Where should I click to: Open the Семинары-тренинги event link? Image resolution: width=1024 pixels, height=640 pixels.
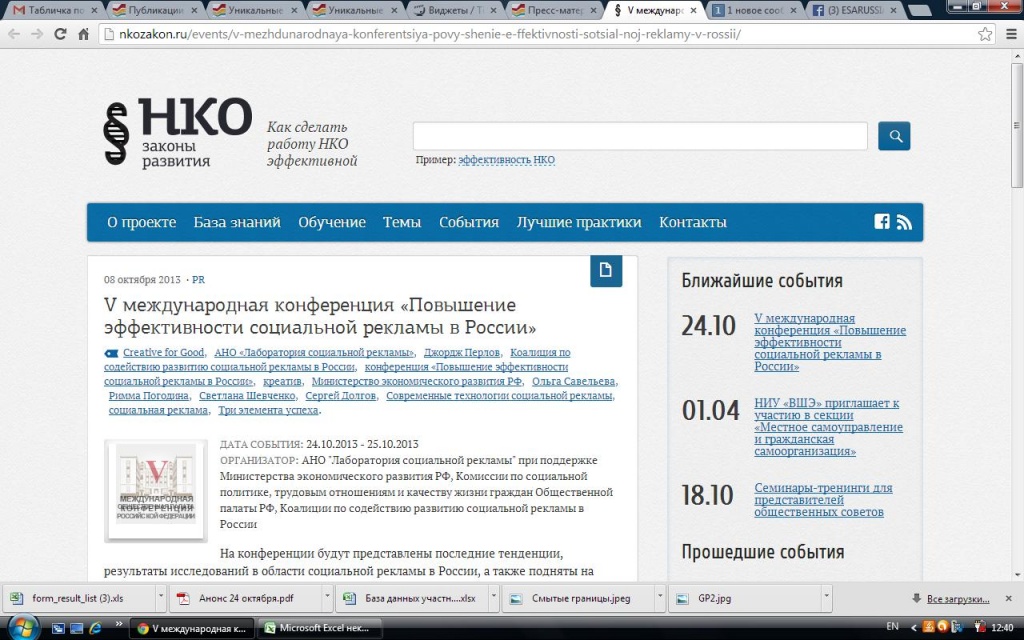point(823,500)
